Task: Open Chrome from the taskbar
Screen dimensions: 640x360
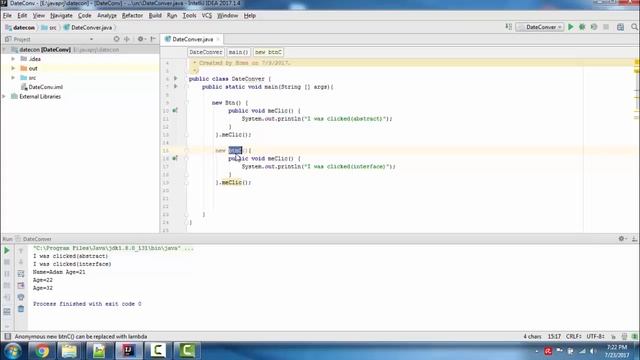Action: (42, 351)
